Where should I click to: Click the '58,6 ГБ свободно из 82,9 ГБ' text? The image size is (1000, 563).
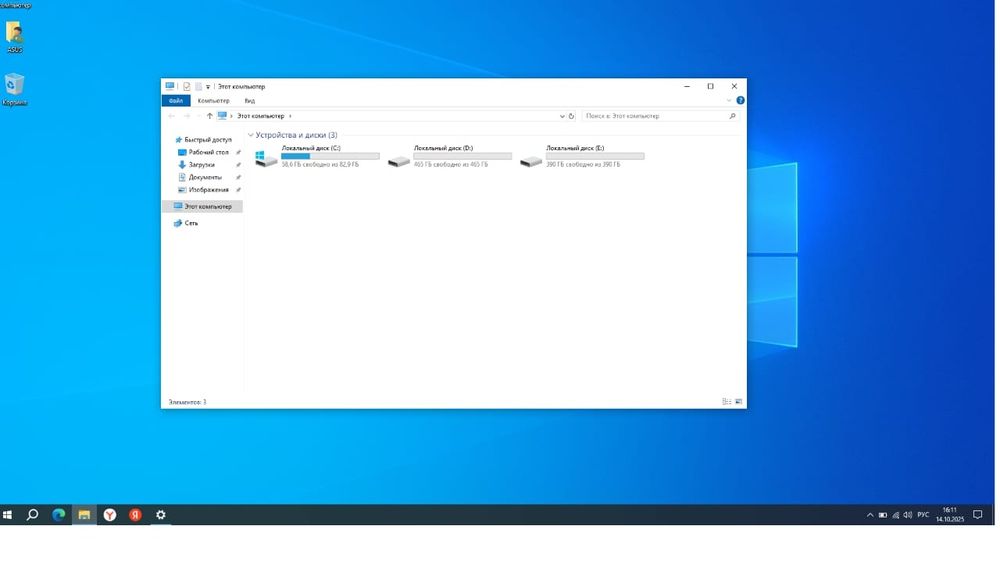pos(320,165)
